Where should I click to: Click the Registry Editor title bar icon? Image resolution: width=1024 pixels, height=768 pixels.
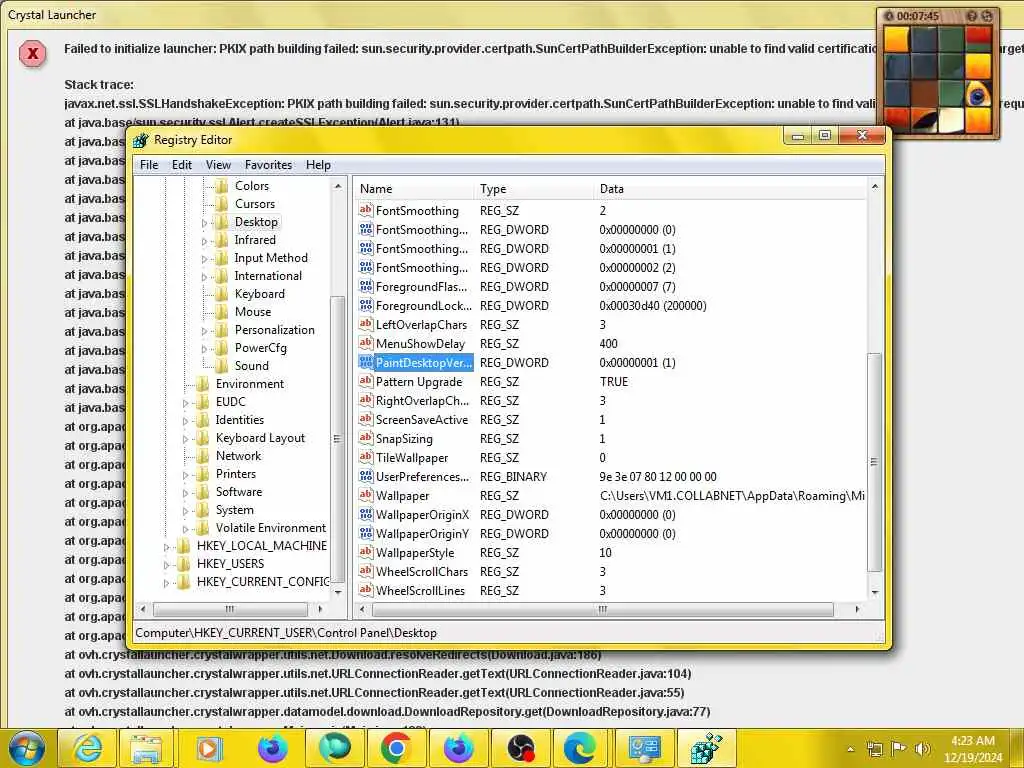coord(141,140)
